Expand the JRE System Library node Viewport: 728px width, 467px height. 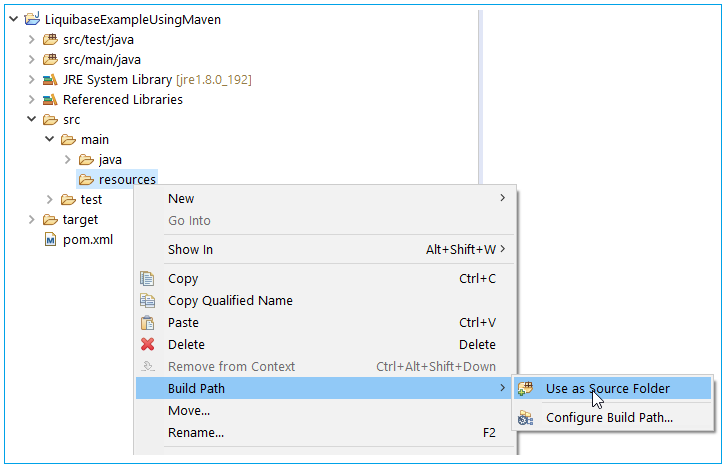[32, 79]
